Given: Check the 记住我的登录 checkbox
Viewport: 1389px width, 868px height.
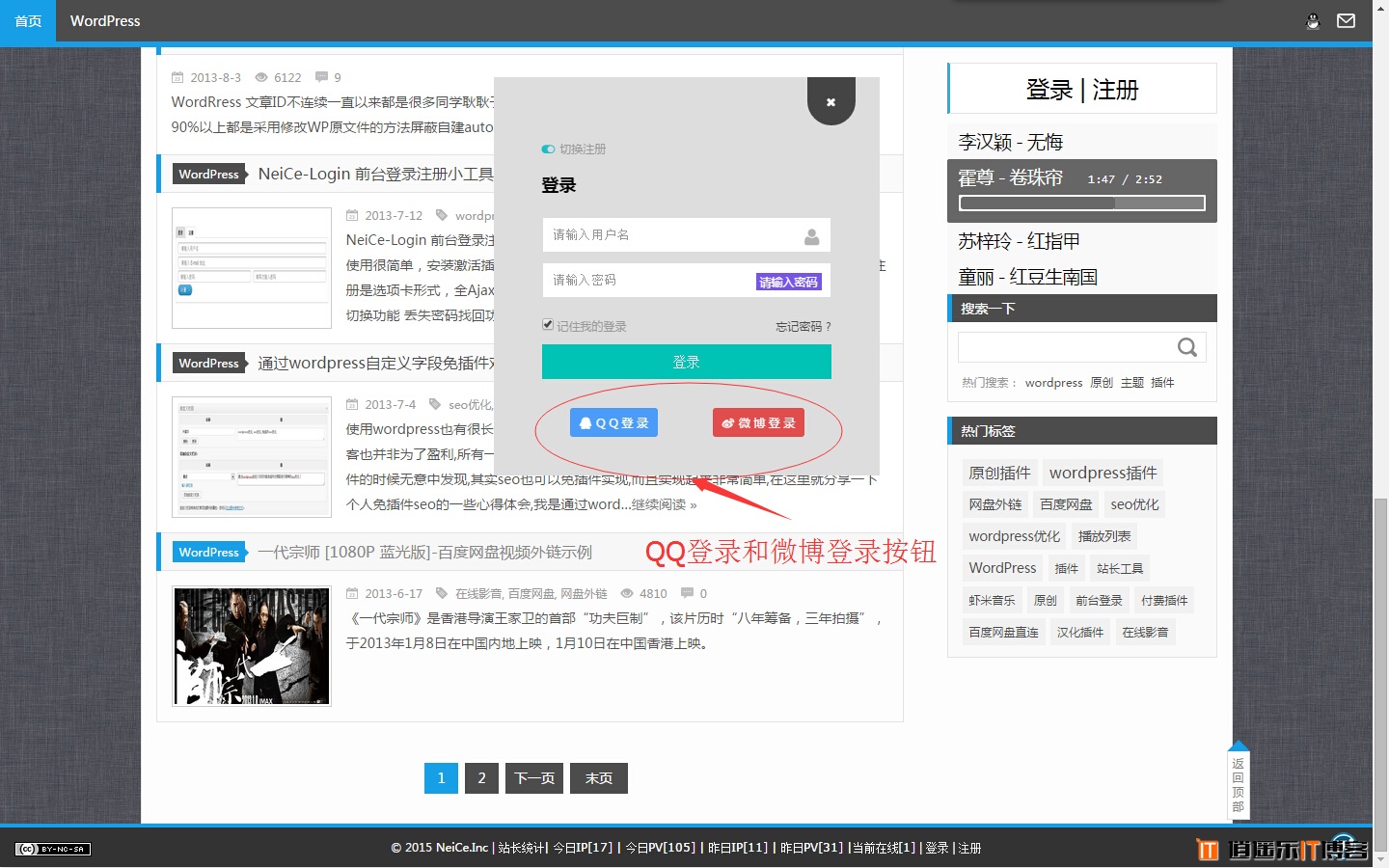Looking at the screenshot, I should pos(548,325).
